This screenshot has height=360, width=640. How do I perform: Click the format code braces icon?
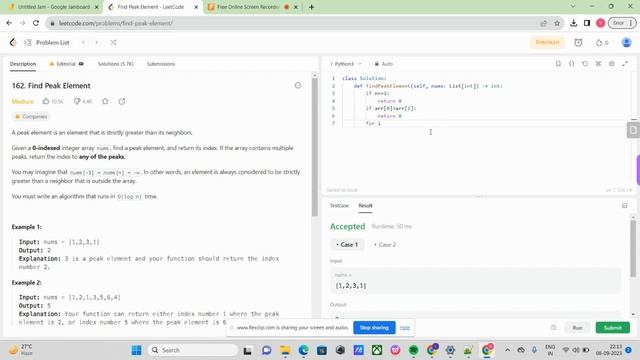[571, 64]
